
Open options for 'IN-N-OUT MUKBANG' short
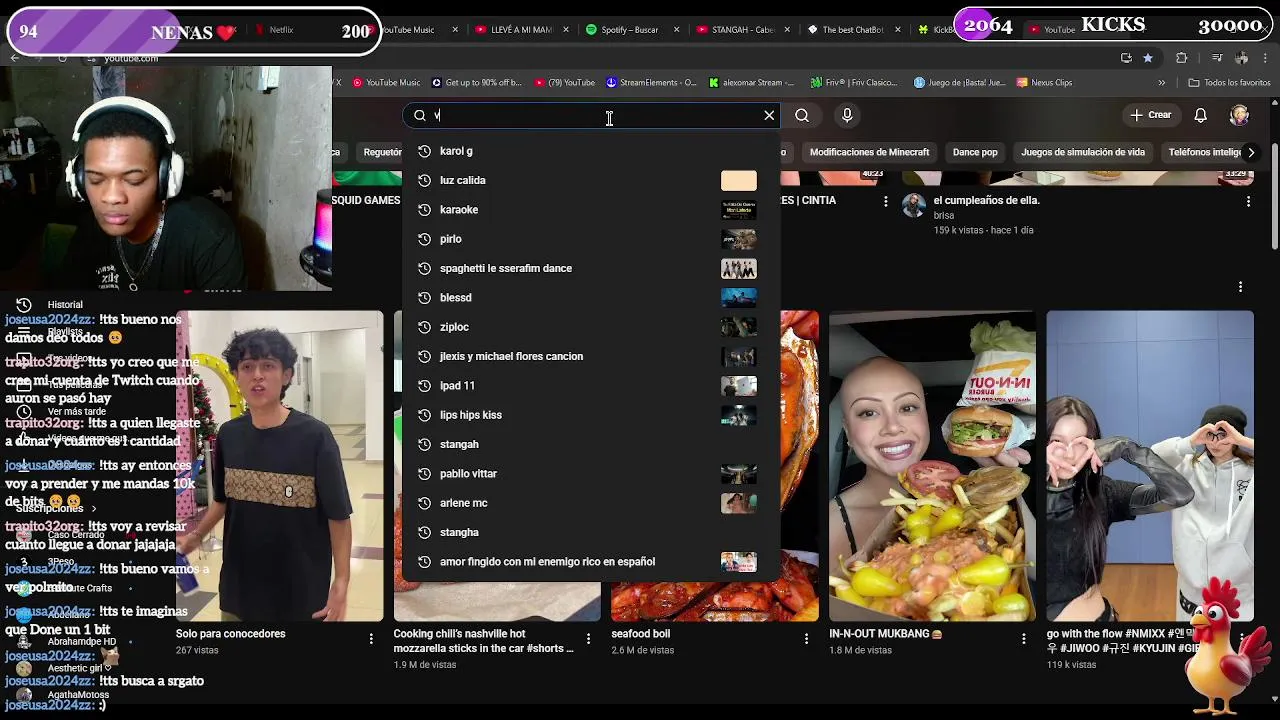pyautogui.click(x=1024, y=638)
